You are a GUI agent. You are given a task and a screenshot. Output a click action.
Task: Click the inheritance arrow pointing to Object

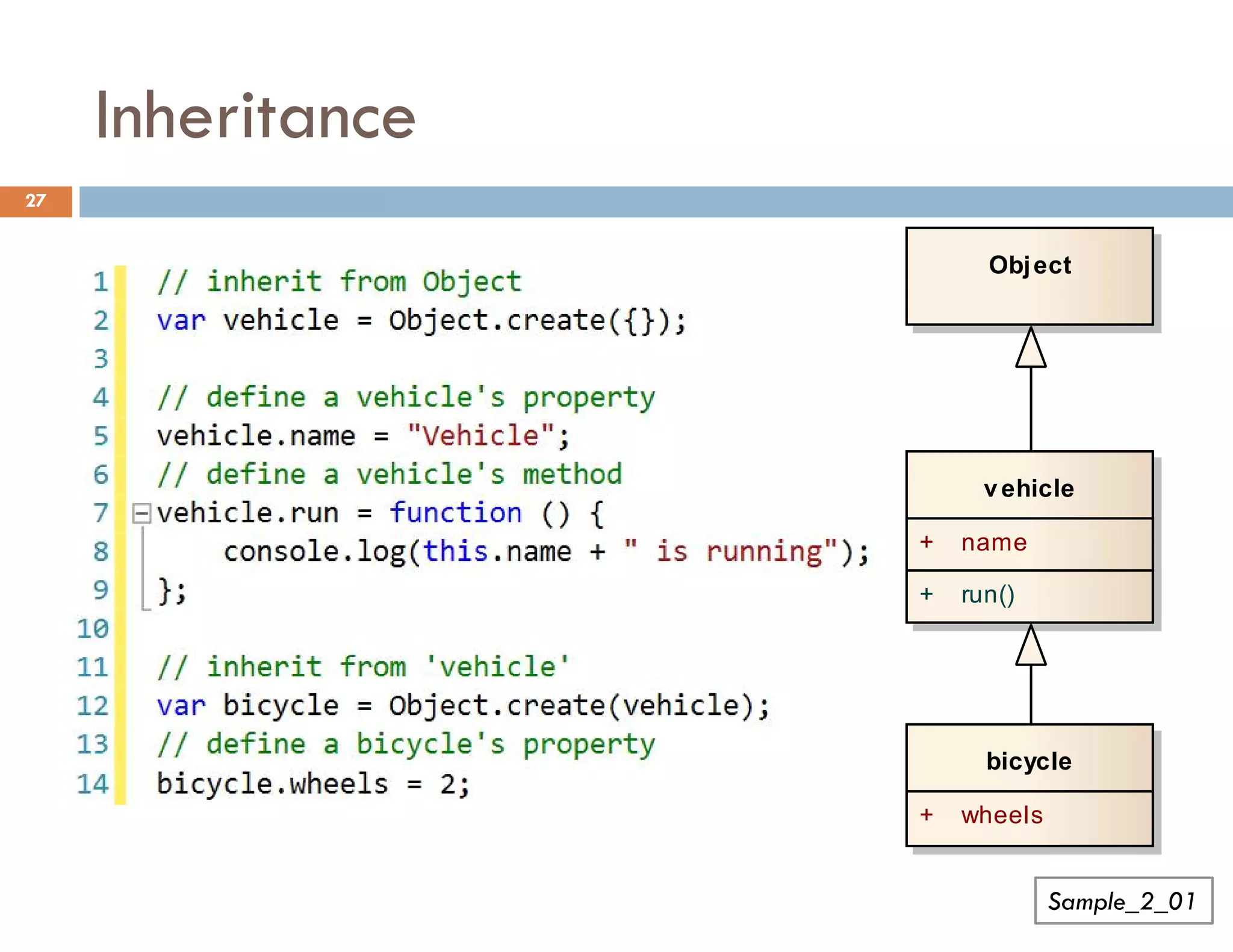(x=1031, y=388)
